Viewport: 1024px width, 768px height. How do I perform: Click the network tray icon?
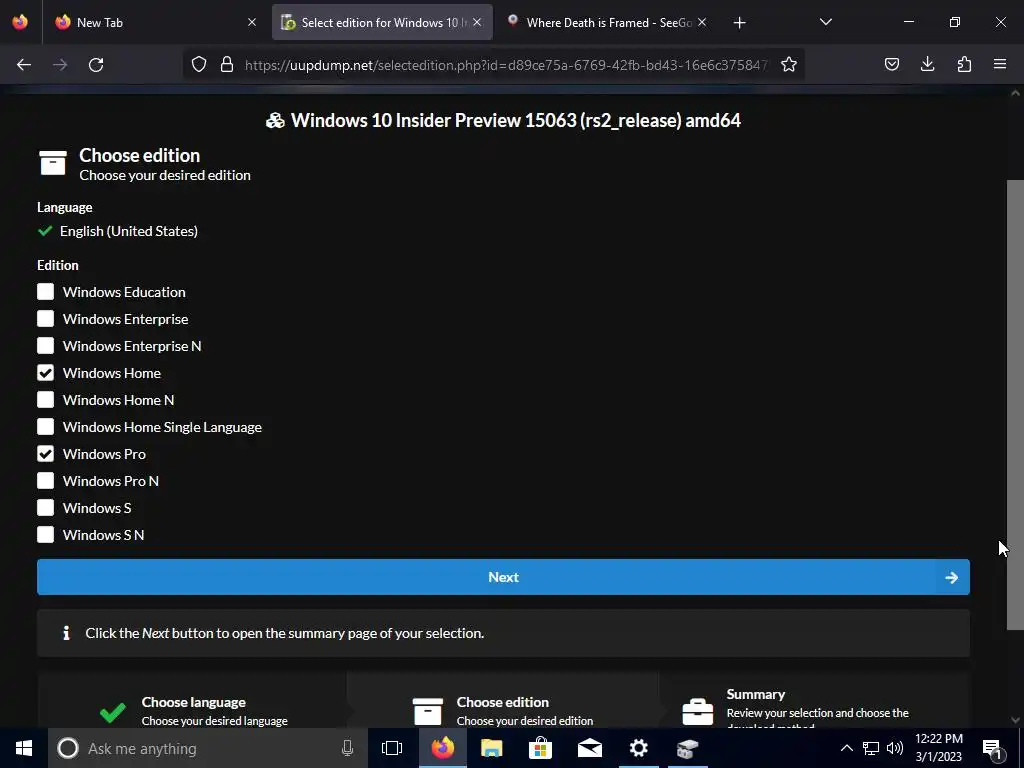[x=871, y=748]
